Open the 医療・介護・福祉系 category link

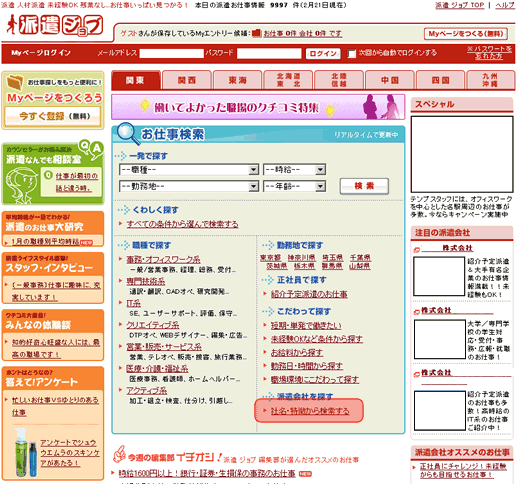(157, 368)
